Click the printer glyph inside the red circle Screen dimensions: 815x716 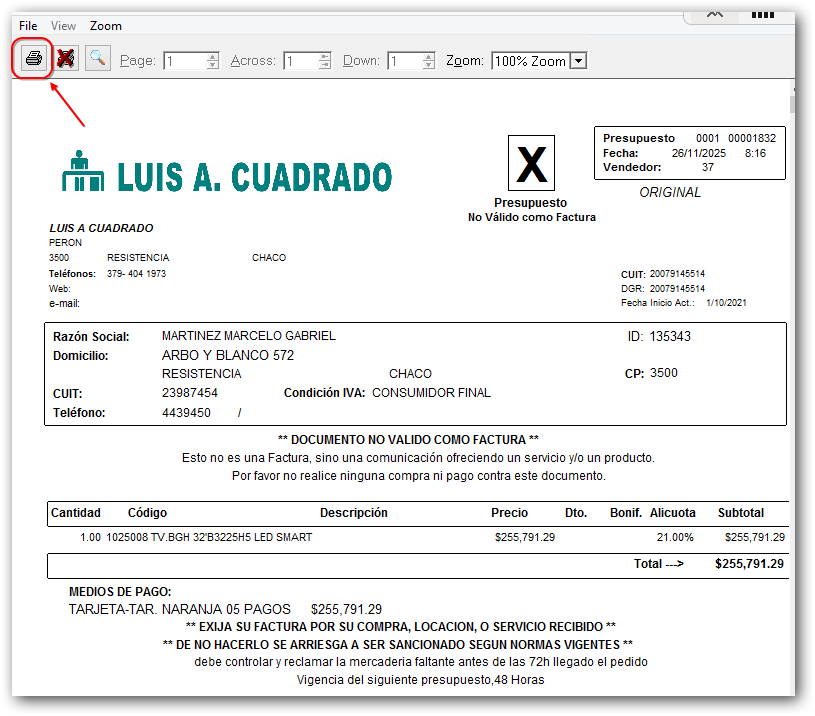pyautogui.click(x=33, y=59)
